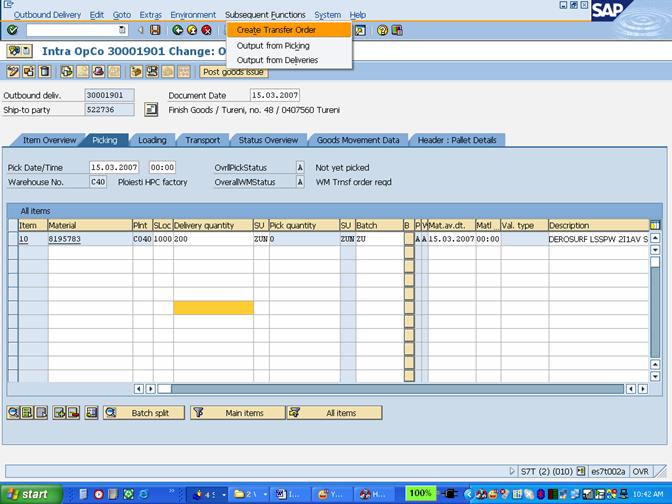Click table configuration icon at grid corner
This screenshot has height=504, width=672.
(655, 225)
